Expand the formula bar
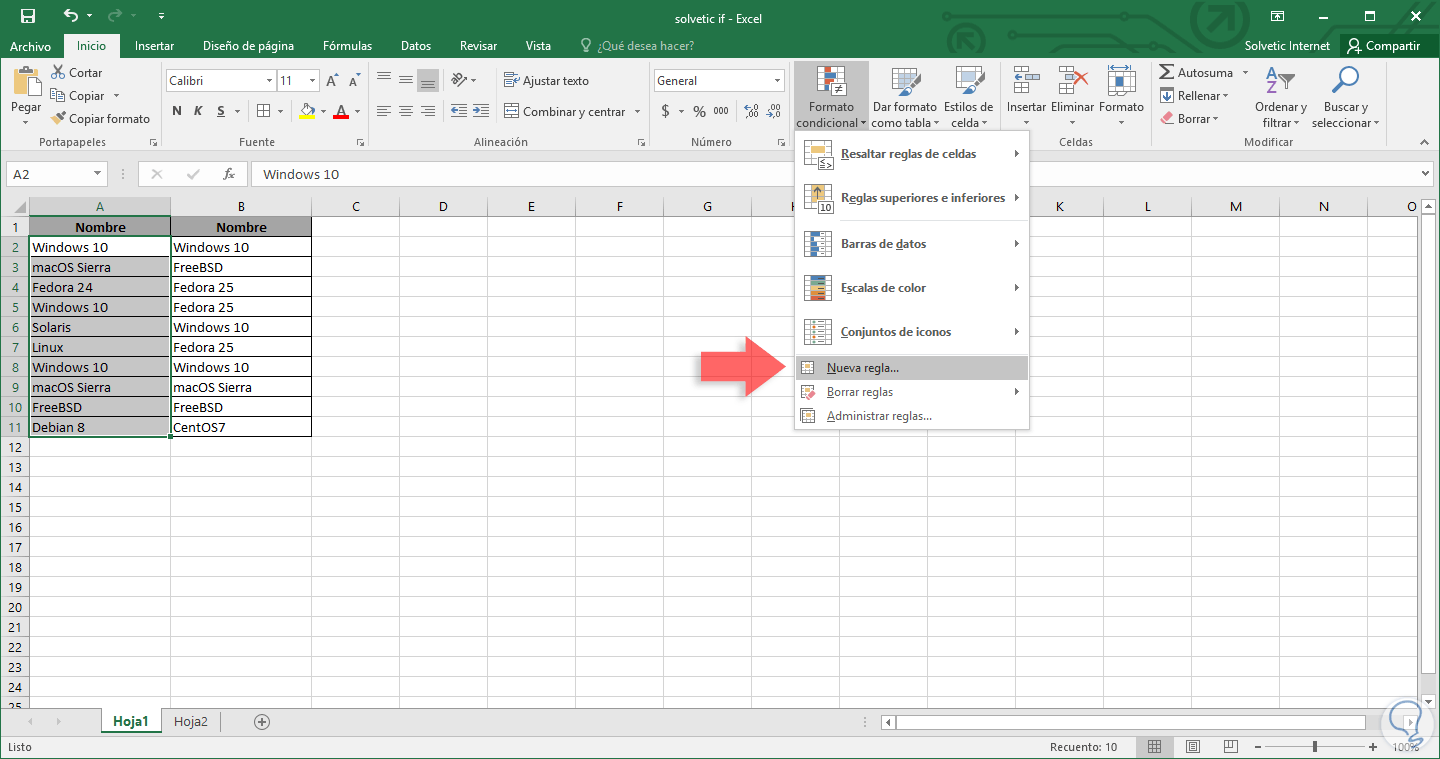 coord(1426,174)
